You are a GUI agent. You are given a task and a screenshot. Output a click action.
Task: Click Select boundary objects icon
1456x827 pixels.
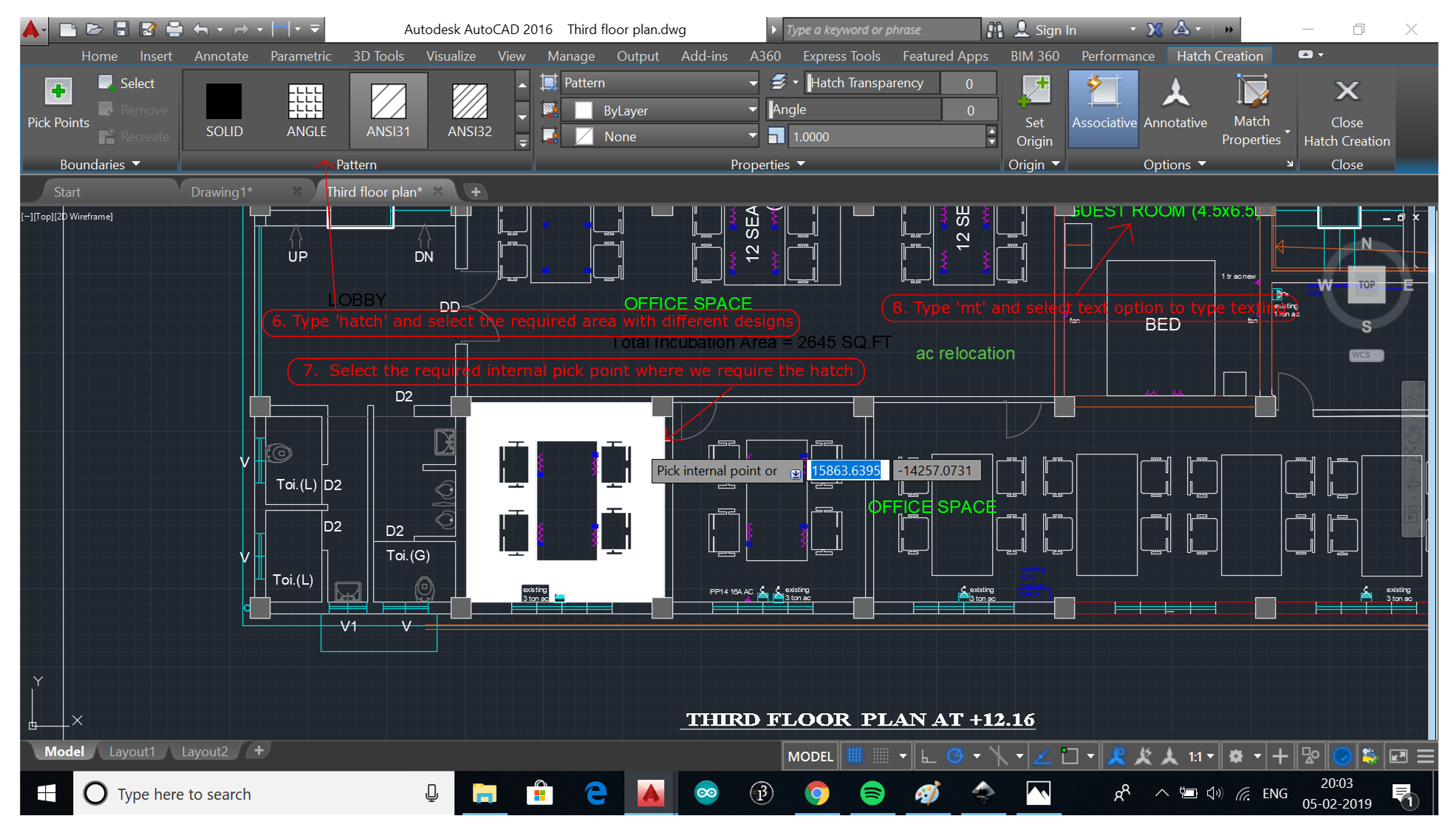click(106, 83)
